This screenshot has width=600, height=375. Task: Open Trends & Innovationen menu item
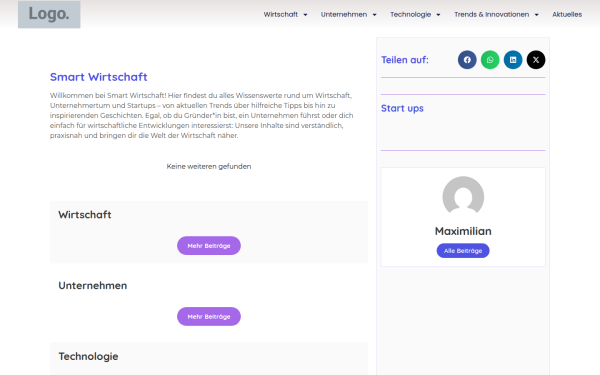click(x=491, y=15)
